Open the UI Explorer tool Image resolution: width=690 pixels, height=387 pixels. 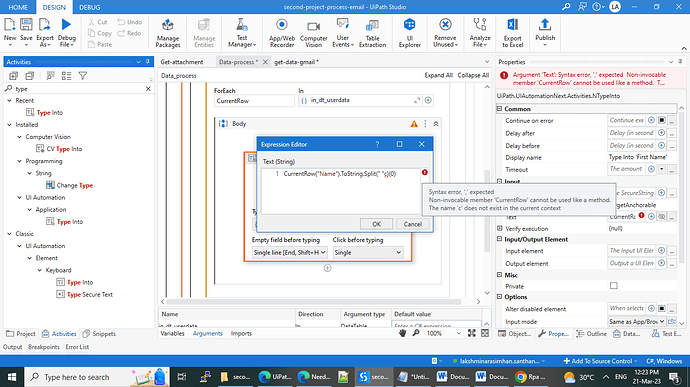pyautogui.click(x=409, y=33)
